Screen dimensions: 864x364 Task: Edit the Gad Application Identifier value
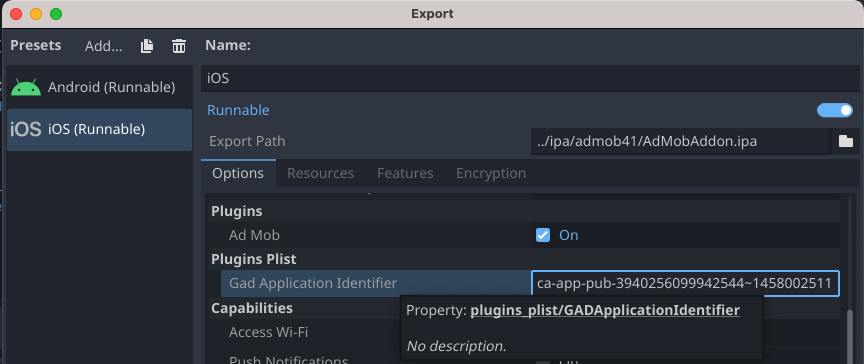685,284
